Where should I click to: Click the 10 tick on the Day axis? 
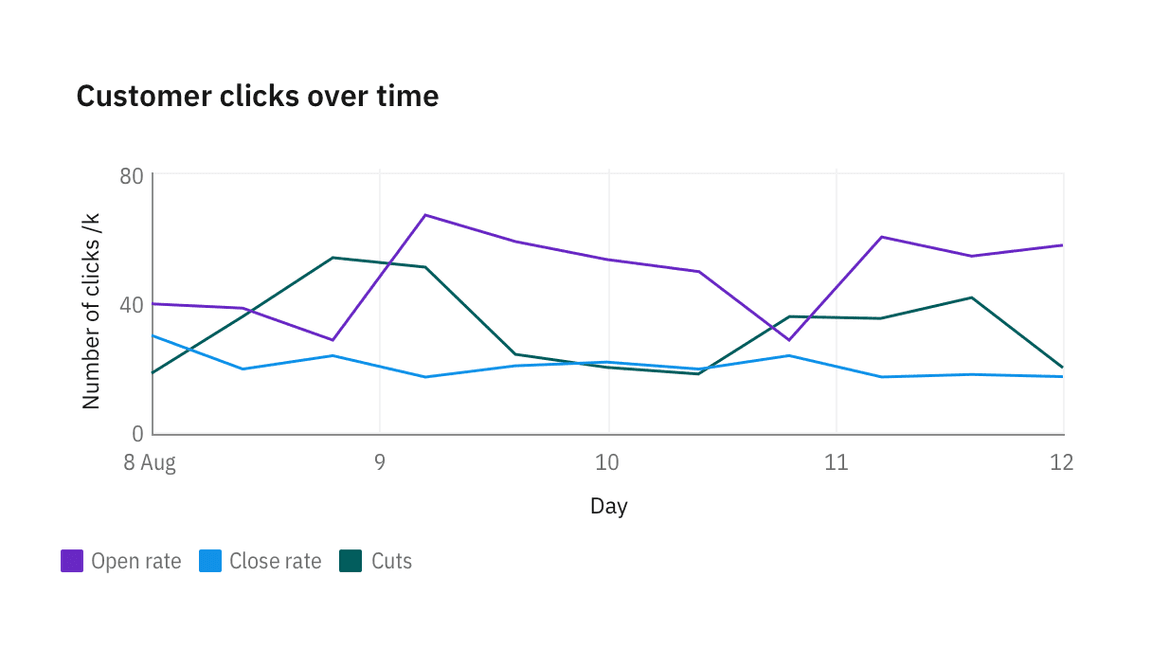(x=607, y=463)
